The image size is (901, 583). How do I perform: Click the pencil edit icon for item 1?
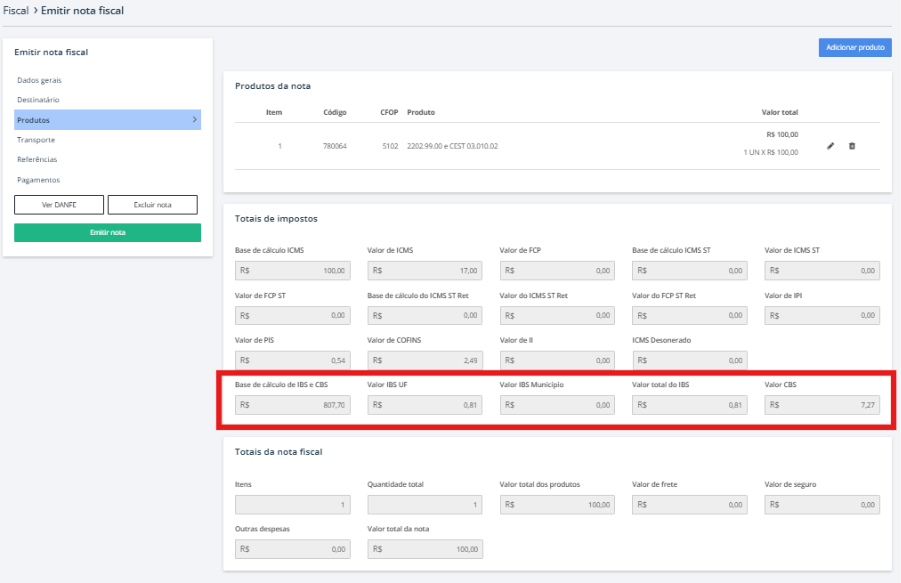[831, 146]
